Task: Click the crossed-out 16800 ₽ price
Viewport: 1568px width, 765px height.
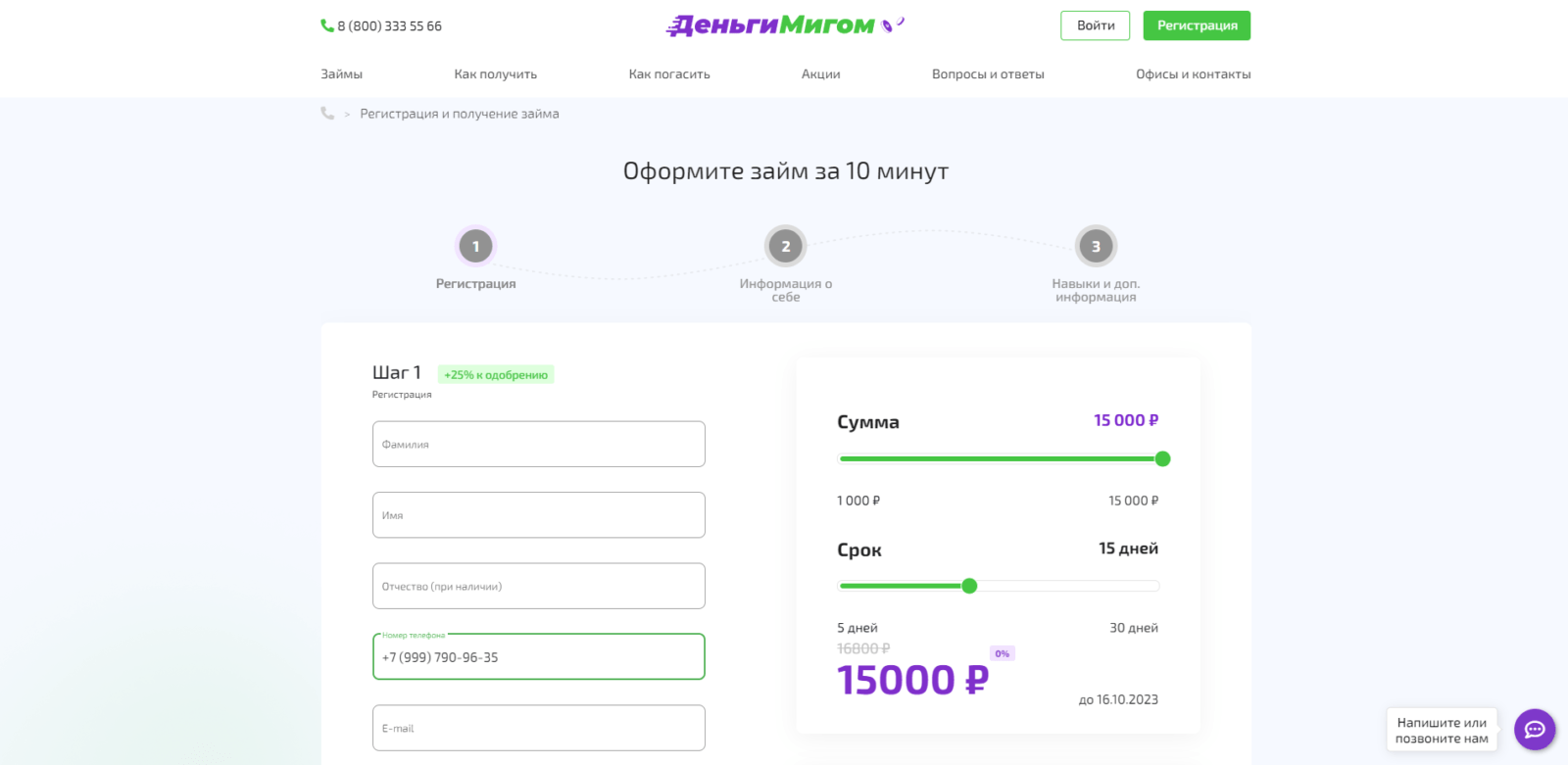Action: click(x=863, y=648)
